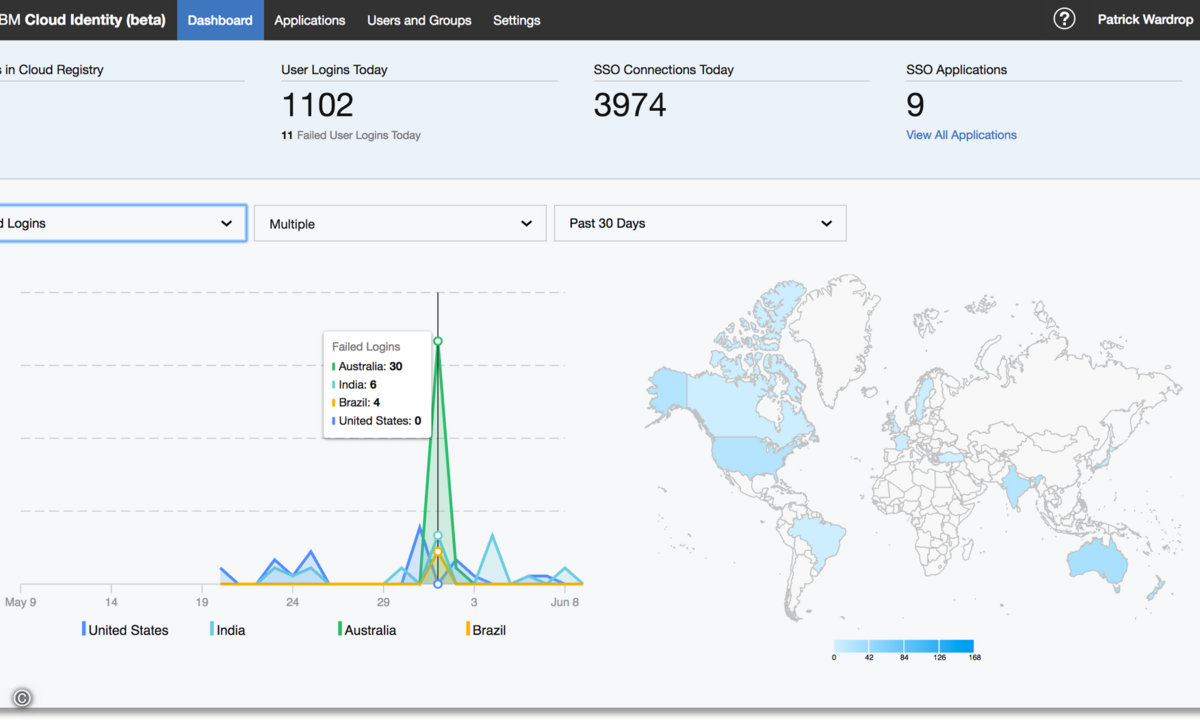Click the 168 scale value
1200x720 pixels.
pyautogui.click(x=974, y=658)
